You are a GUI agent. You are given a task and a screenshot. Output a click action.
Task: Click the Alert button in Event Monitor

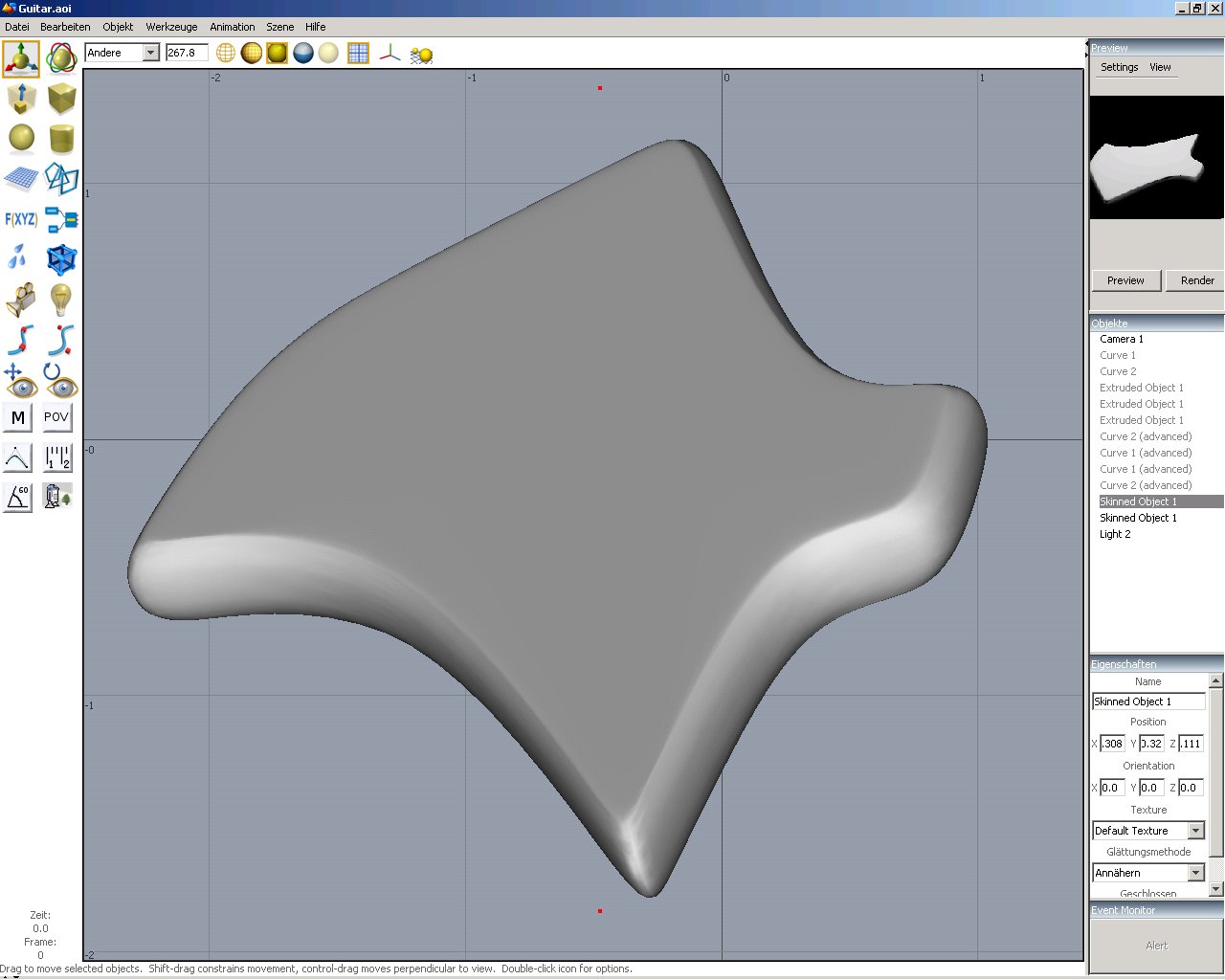(1157, 946)
